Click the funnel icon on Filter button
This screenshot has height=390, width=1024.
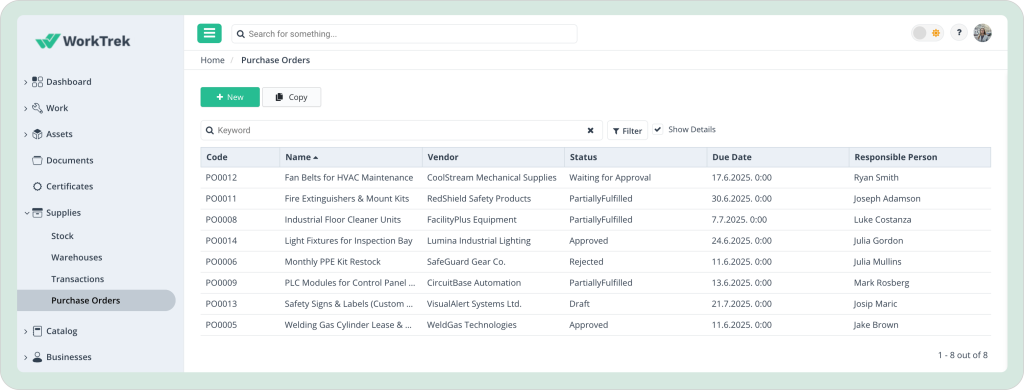[616, 131]
